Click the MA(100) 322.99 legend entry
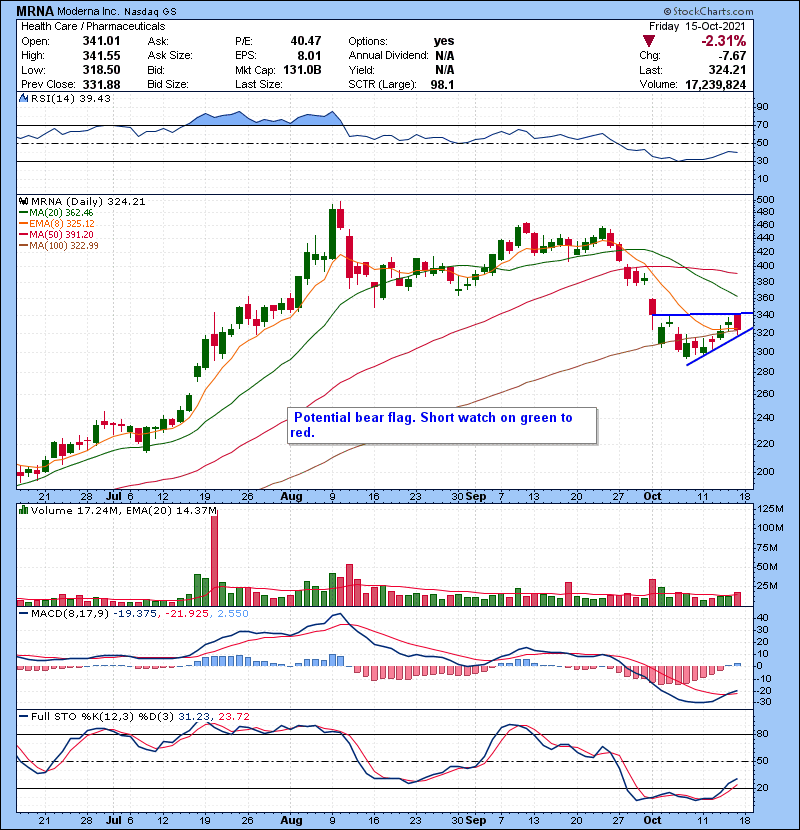The image size is (800, 830). pos(59,246)
